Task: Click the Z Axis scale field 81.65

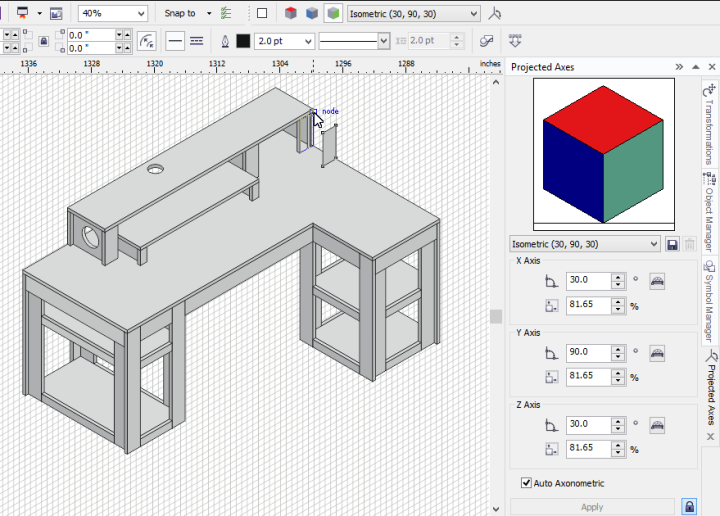Action: coord(588,448)
